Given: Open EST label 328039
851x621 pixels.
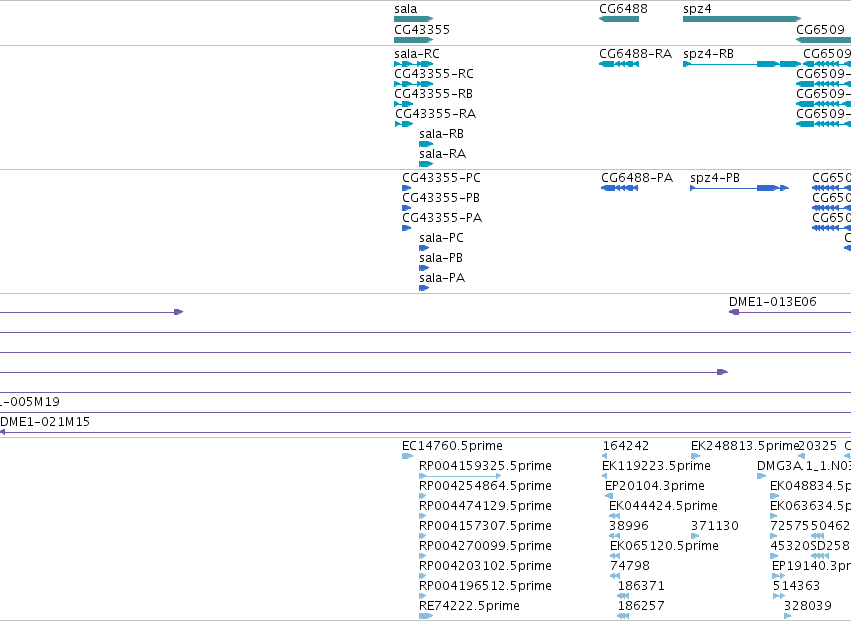Looking at the screenshot, I should 808,606.
